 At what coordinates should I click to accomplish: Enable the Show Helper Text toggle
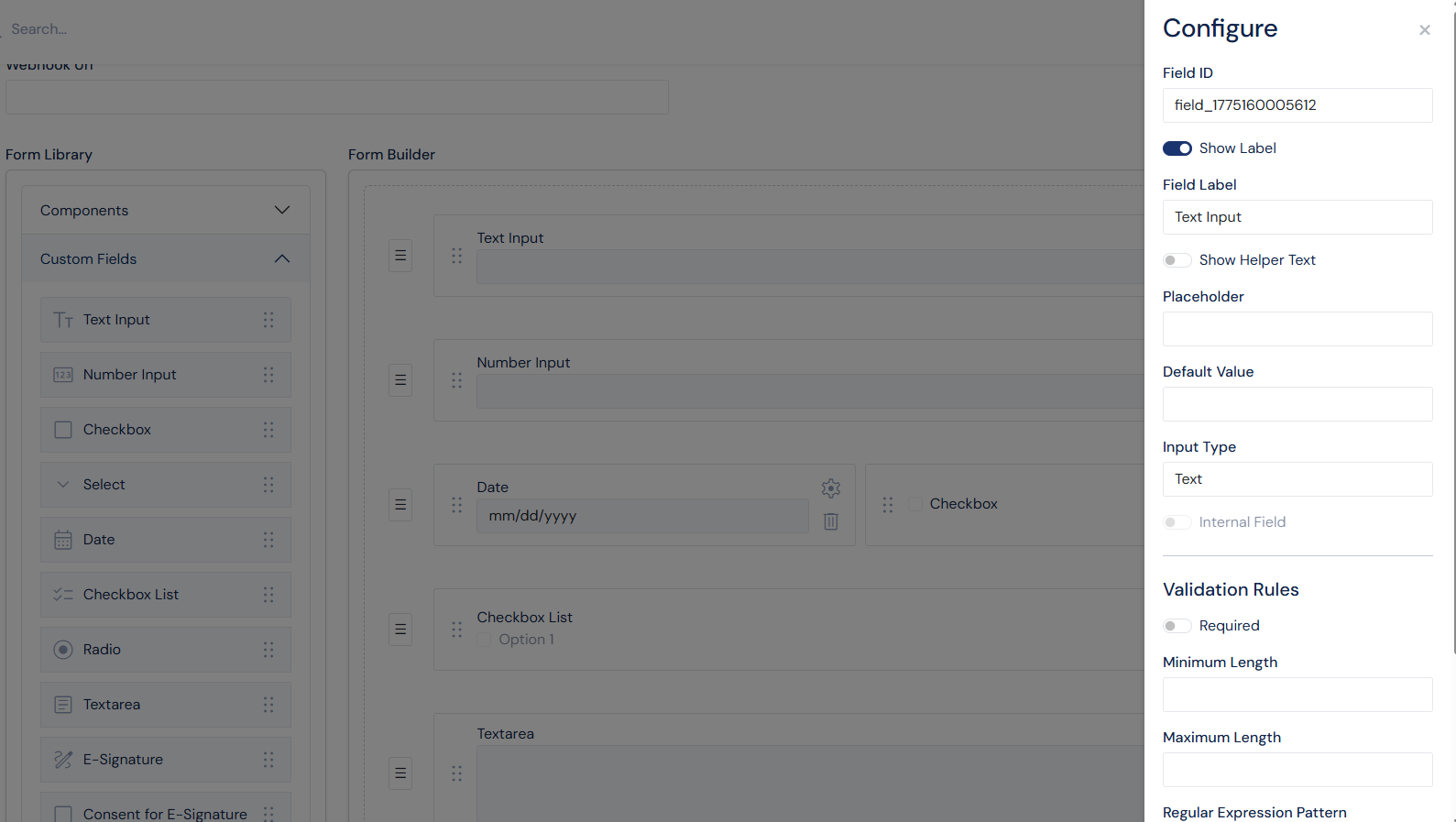point(1177,260)
